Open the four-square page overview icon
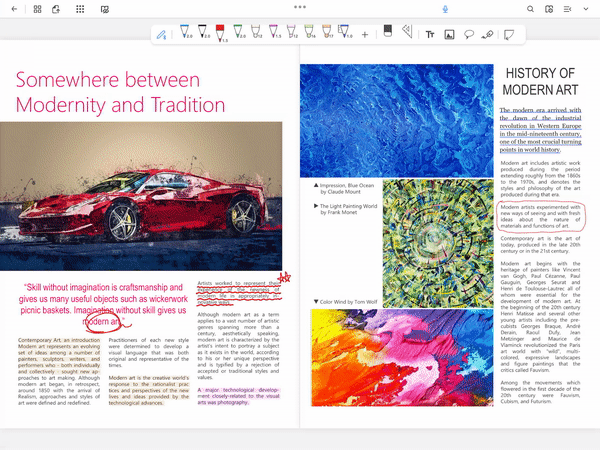The width and height of the screenshot is (600, 450). (38, 9)
